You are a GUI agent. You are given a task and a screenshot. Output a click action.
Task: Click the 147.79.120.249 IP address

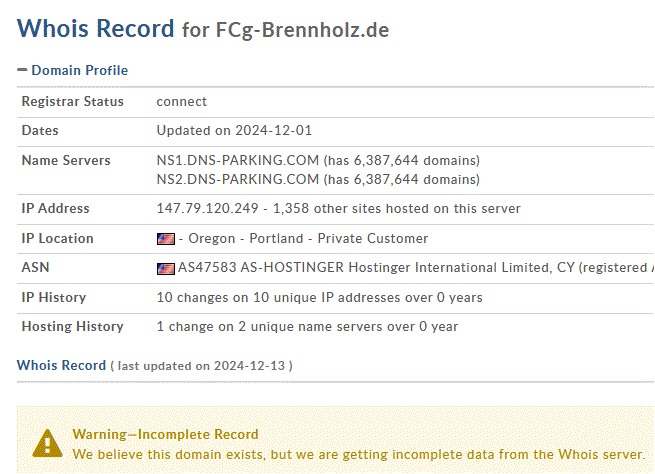pyautogui.click(x=208, y=208)
